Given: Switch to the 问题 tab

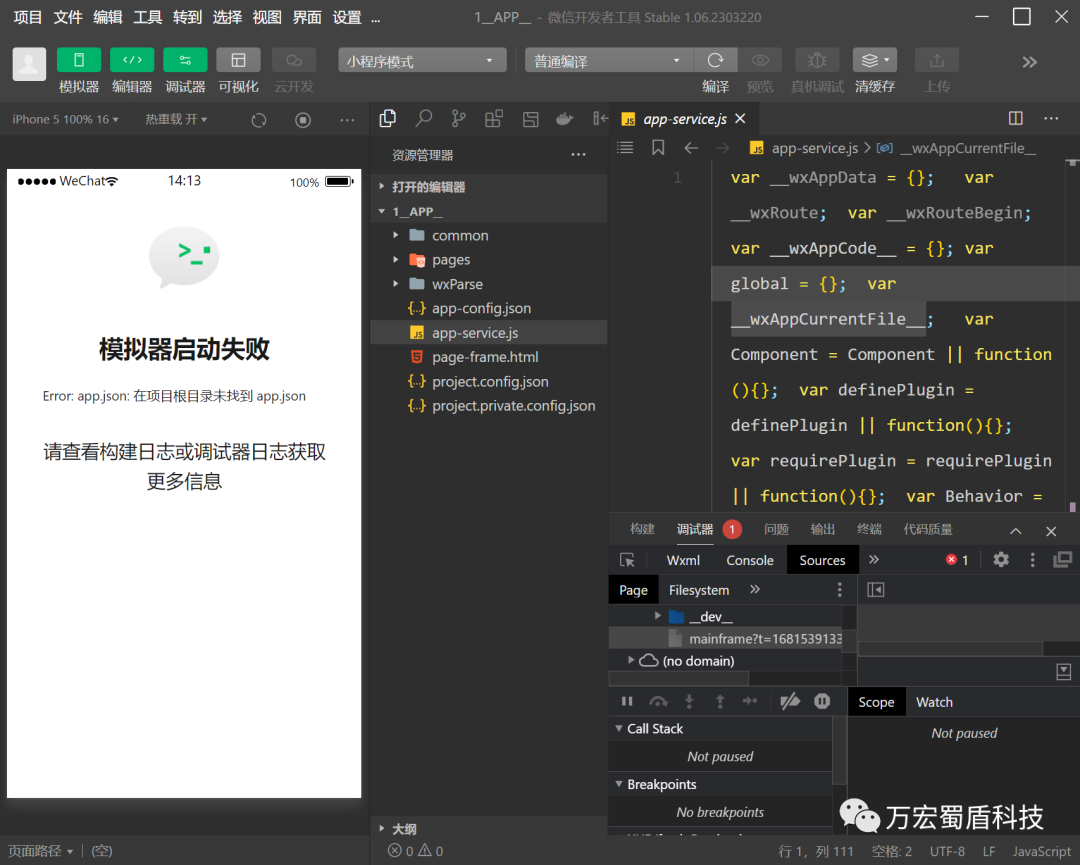Looking at the screenshot, I should [776, 529].
